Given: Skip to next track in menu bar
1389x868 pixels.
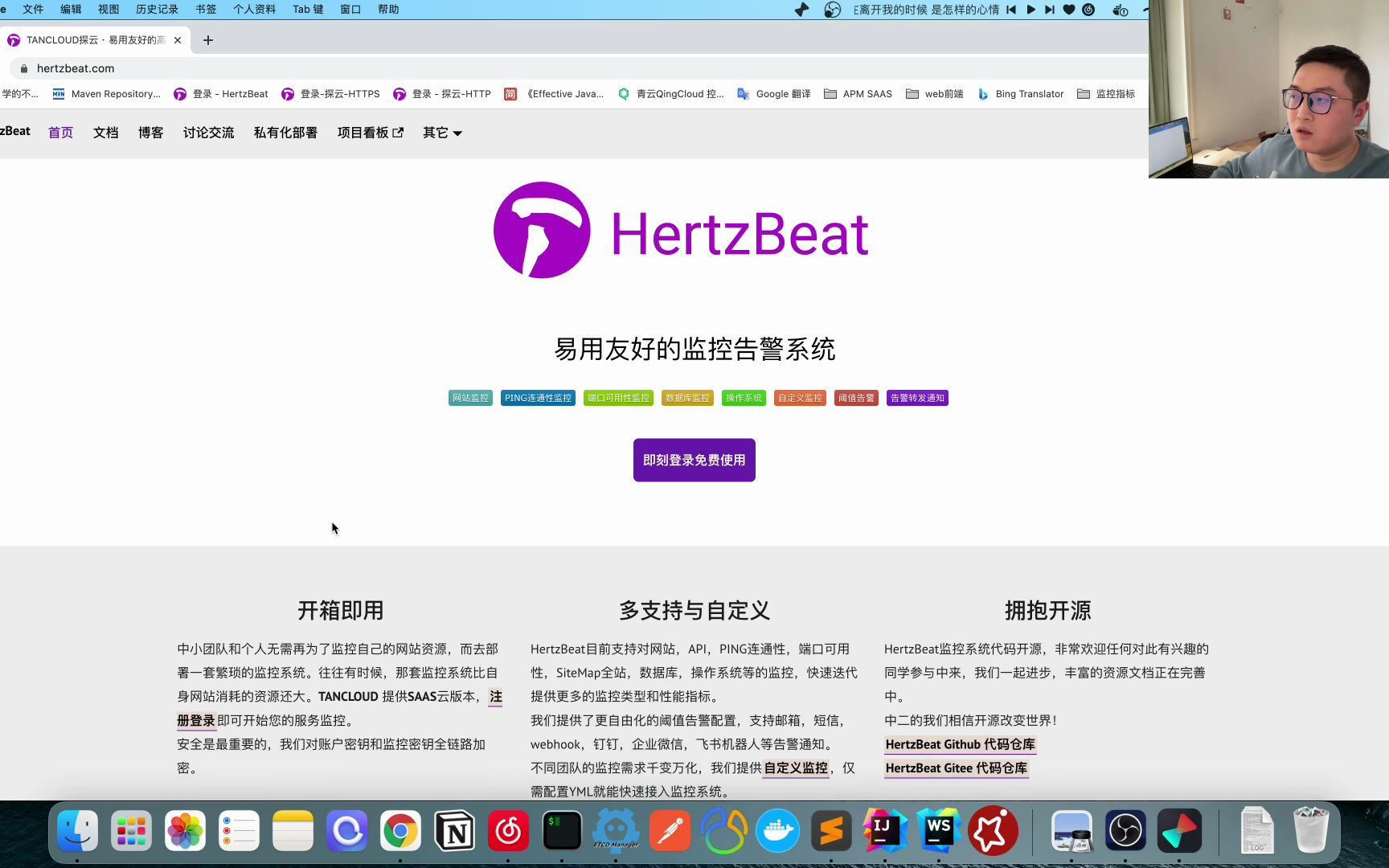Looking at the screenshot, I should [1050, 10].
